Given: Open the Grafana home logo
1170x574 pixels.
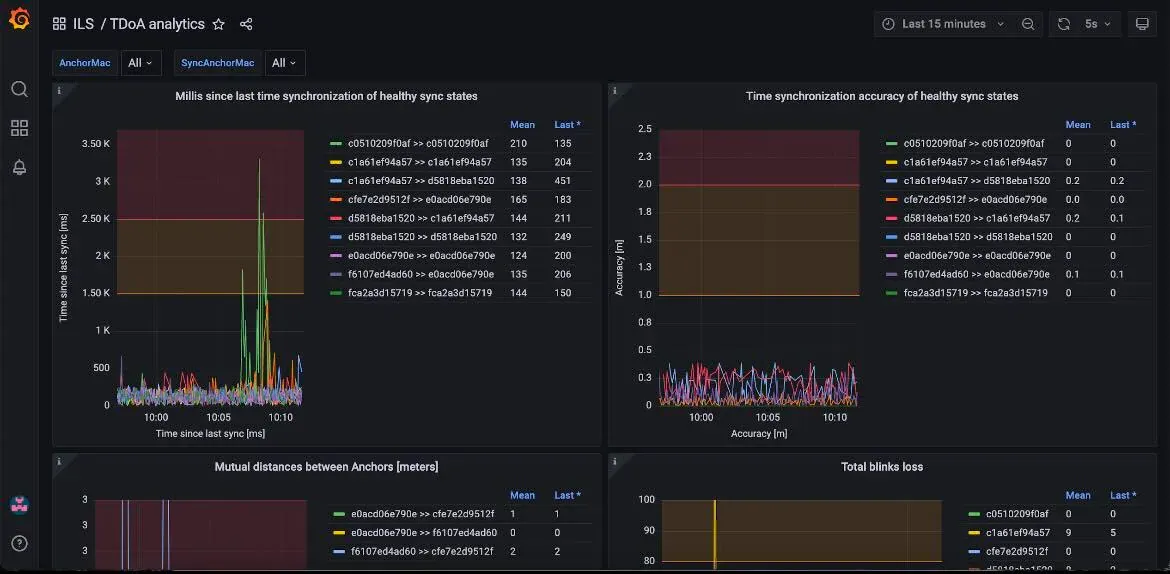Looking at the screenshot, I should click(19, 19).
